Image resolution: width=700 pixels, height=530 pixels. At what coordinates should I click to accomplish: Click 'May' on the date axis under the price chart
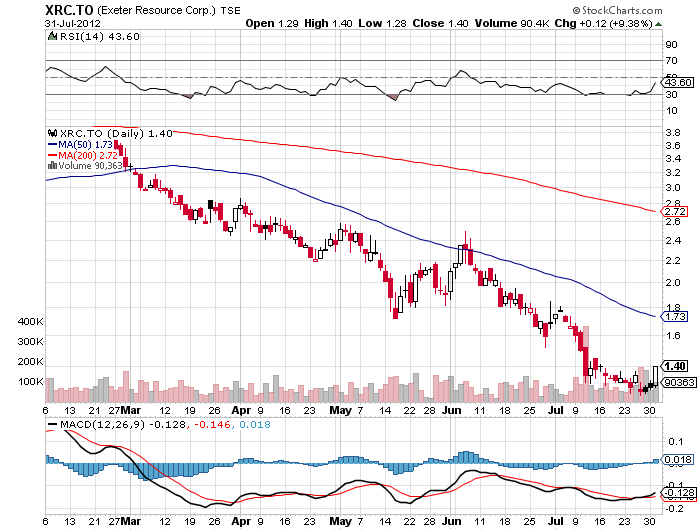click(341, 410)
